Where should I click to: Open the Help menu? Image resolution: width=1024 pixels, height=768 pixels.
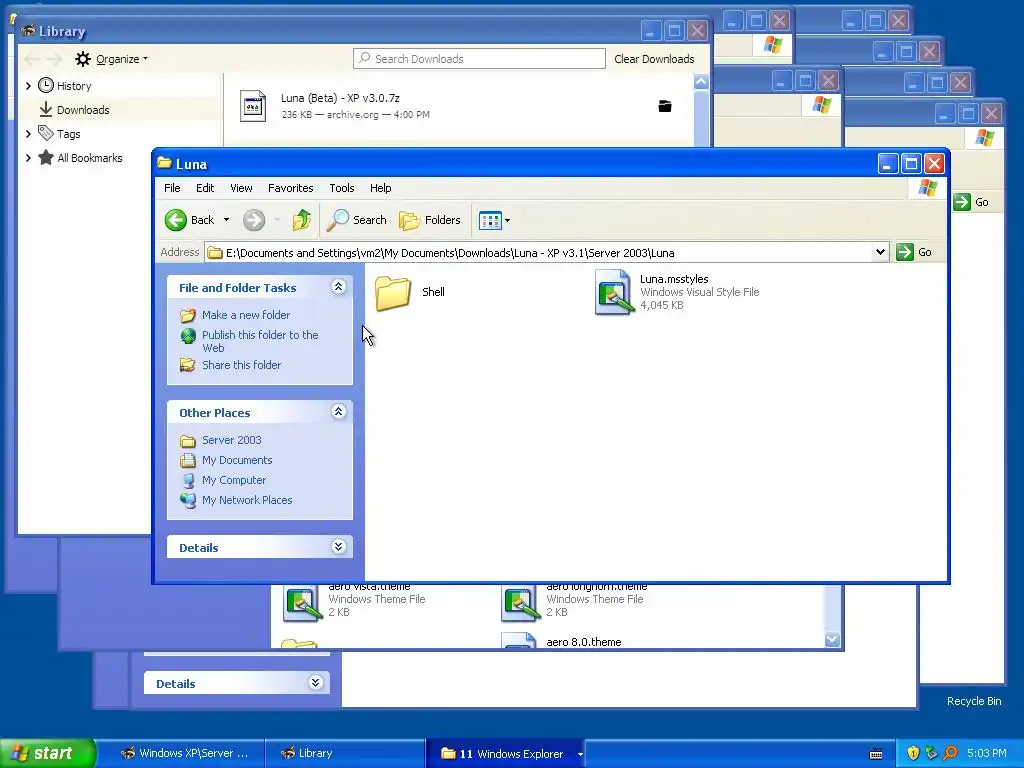(380, 188)
